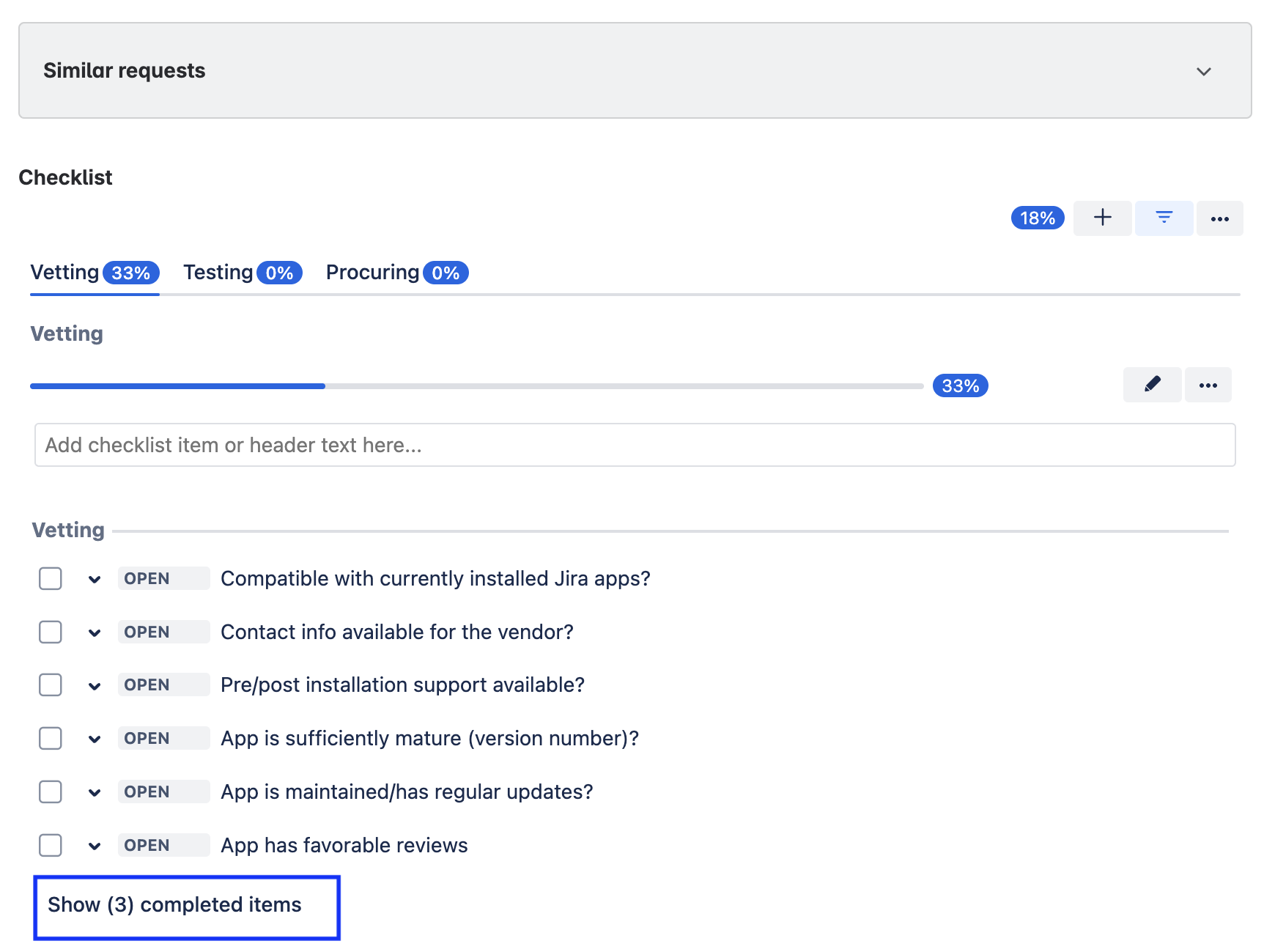
Task: Click the pencil edit icon for Vetting
Action: point(1152,385)
